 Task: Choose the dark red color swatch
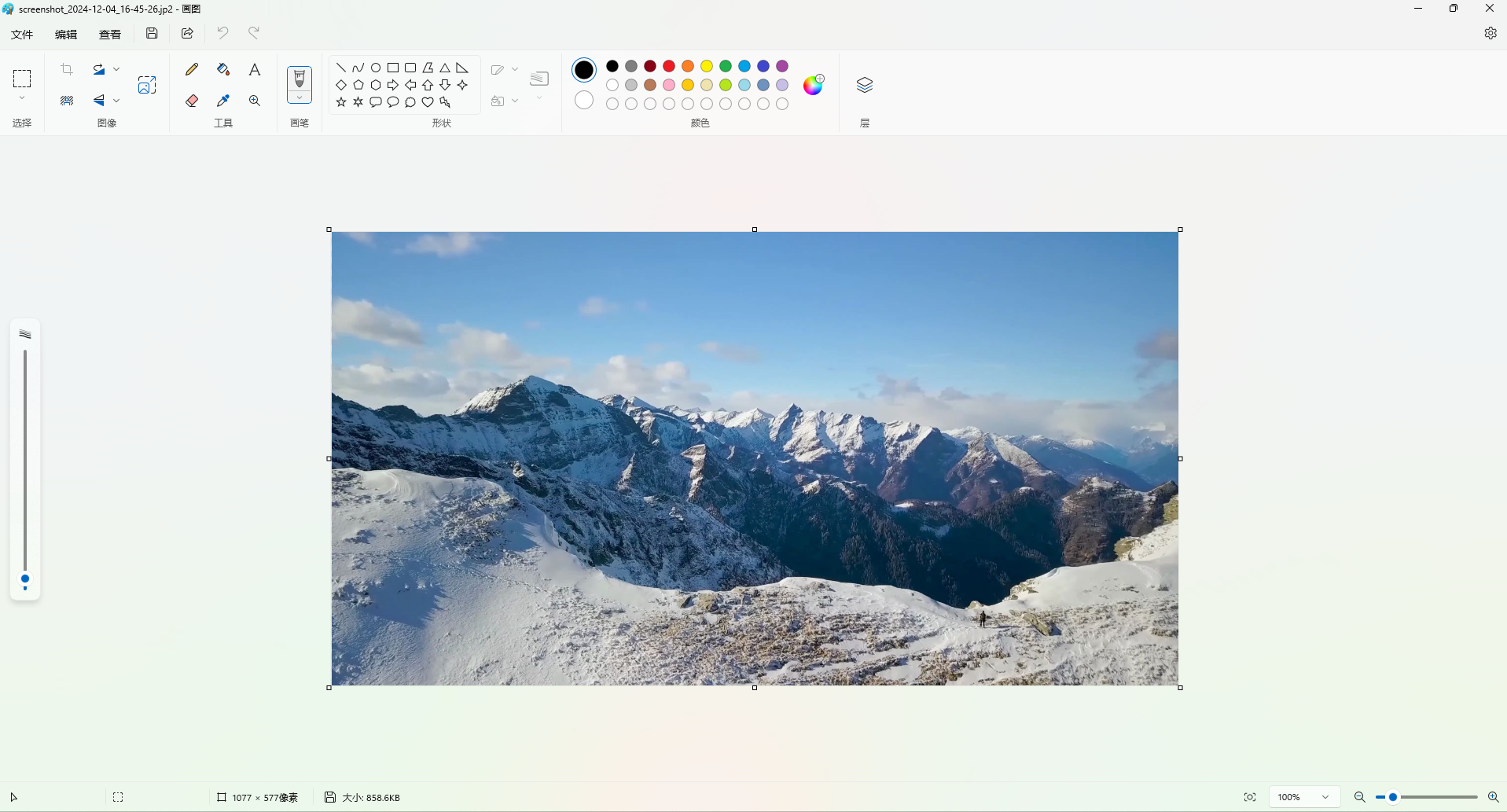point(650,66)
